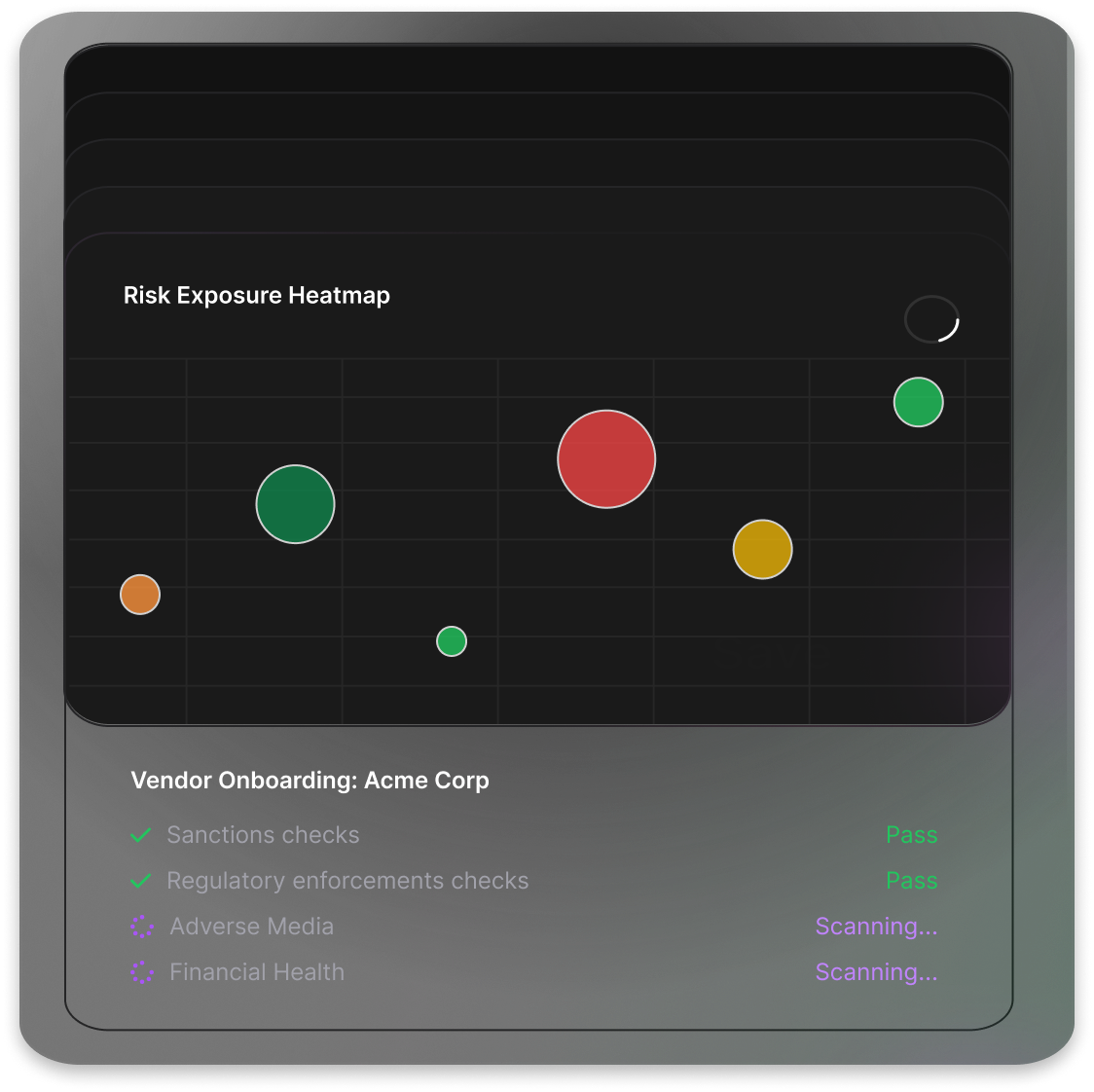Switch to the Risk Exposure Heatmap panel
Viewport: 1094px width, 1092px height.
(257, 295)
